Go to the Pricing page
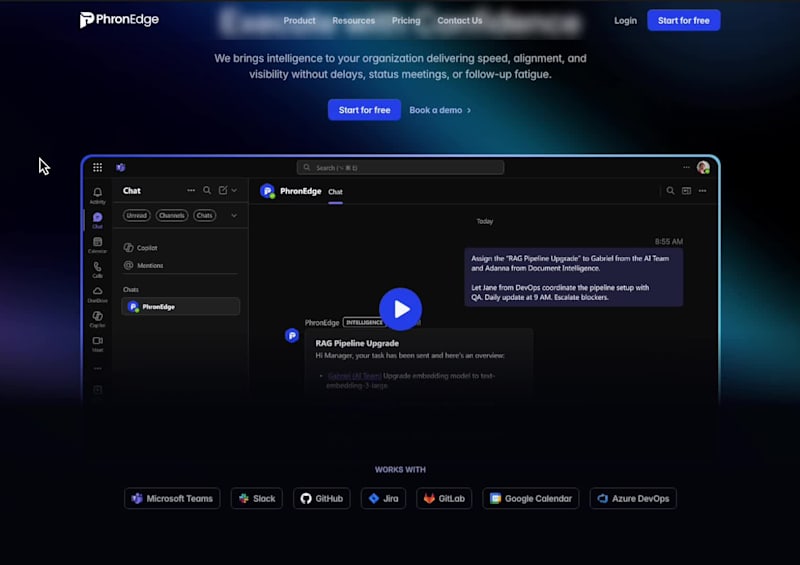This screenshot has height=565, width=800. point(406,20)
